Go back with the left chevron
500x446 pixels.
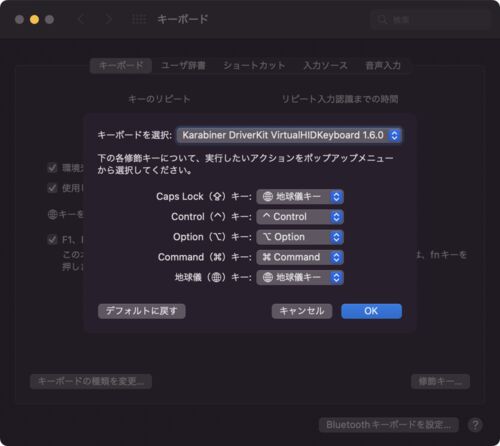click(x=81, y=19)
